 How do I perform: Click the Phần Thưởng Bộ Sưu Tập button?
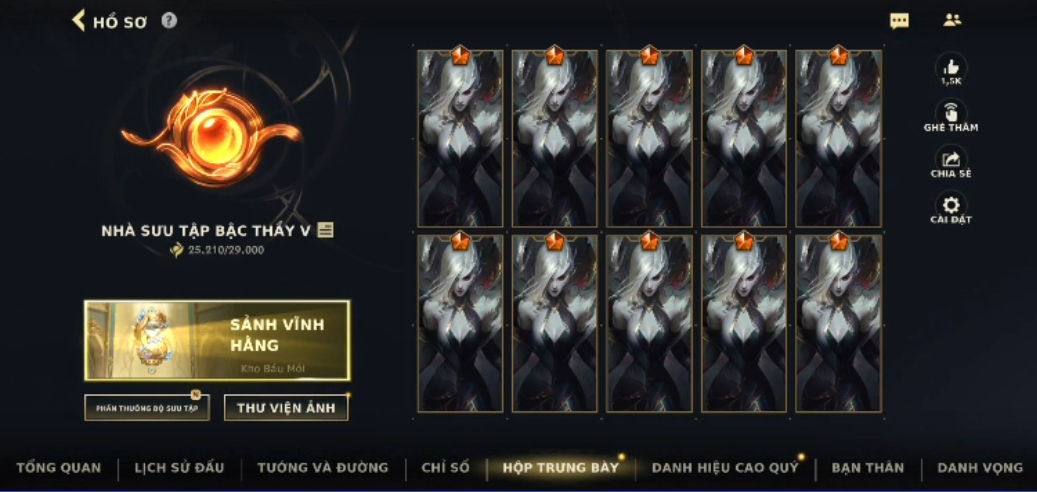[147, 408]
